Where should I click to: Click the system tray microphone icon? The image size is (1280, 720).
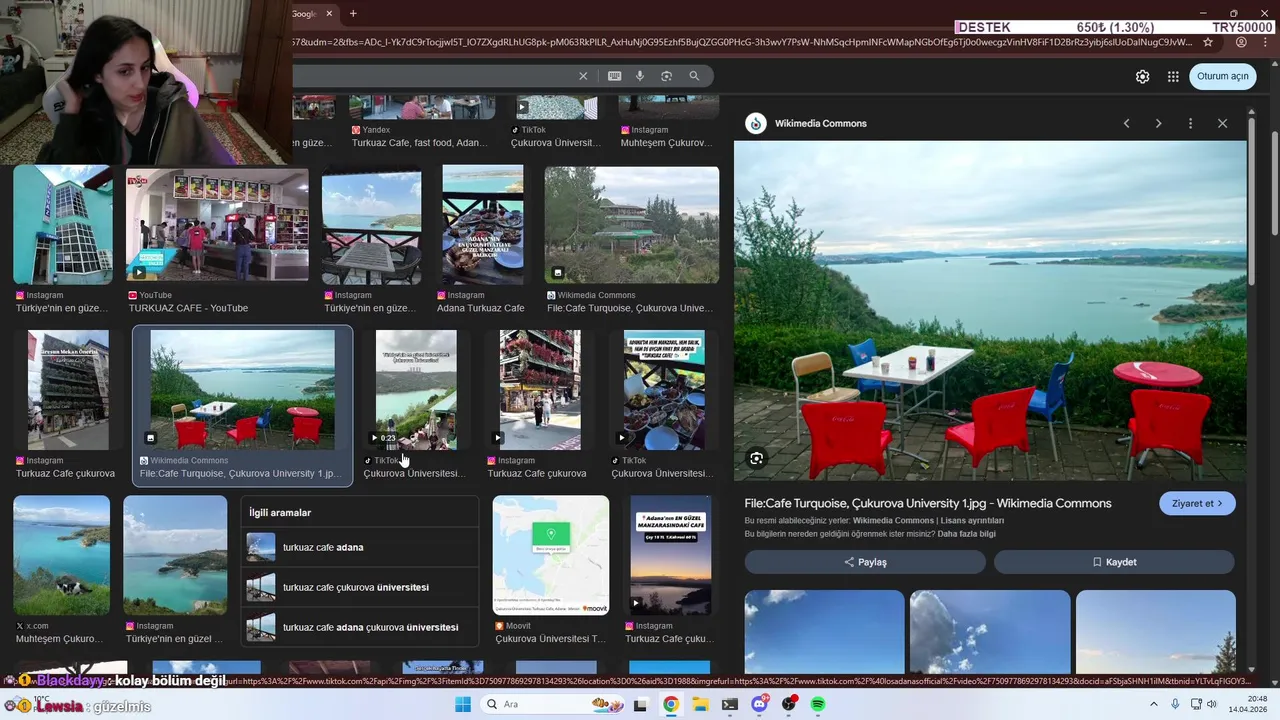[x=1175, y=704]
